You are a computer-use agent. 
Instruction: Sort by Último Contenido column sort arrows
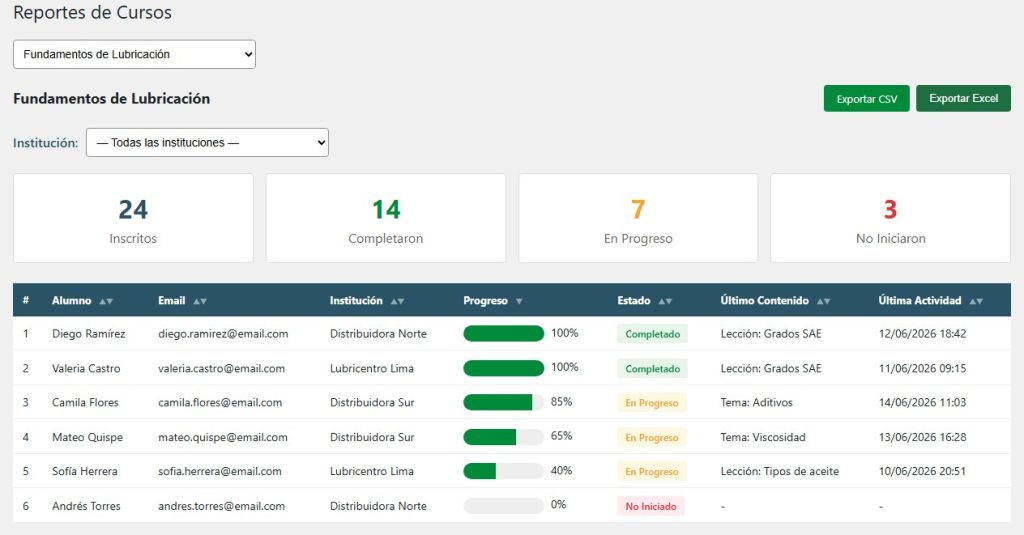824,301
